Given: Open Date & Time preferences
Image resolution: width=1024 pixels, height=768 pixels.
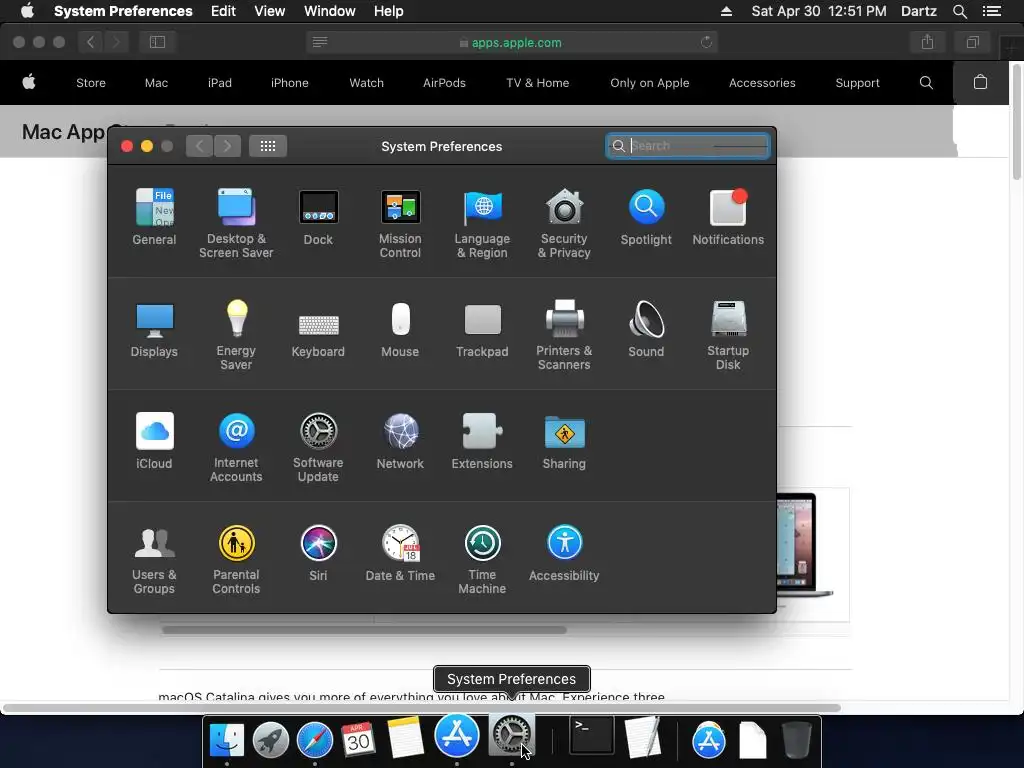Looking at the screenshot, I should 400,552.
